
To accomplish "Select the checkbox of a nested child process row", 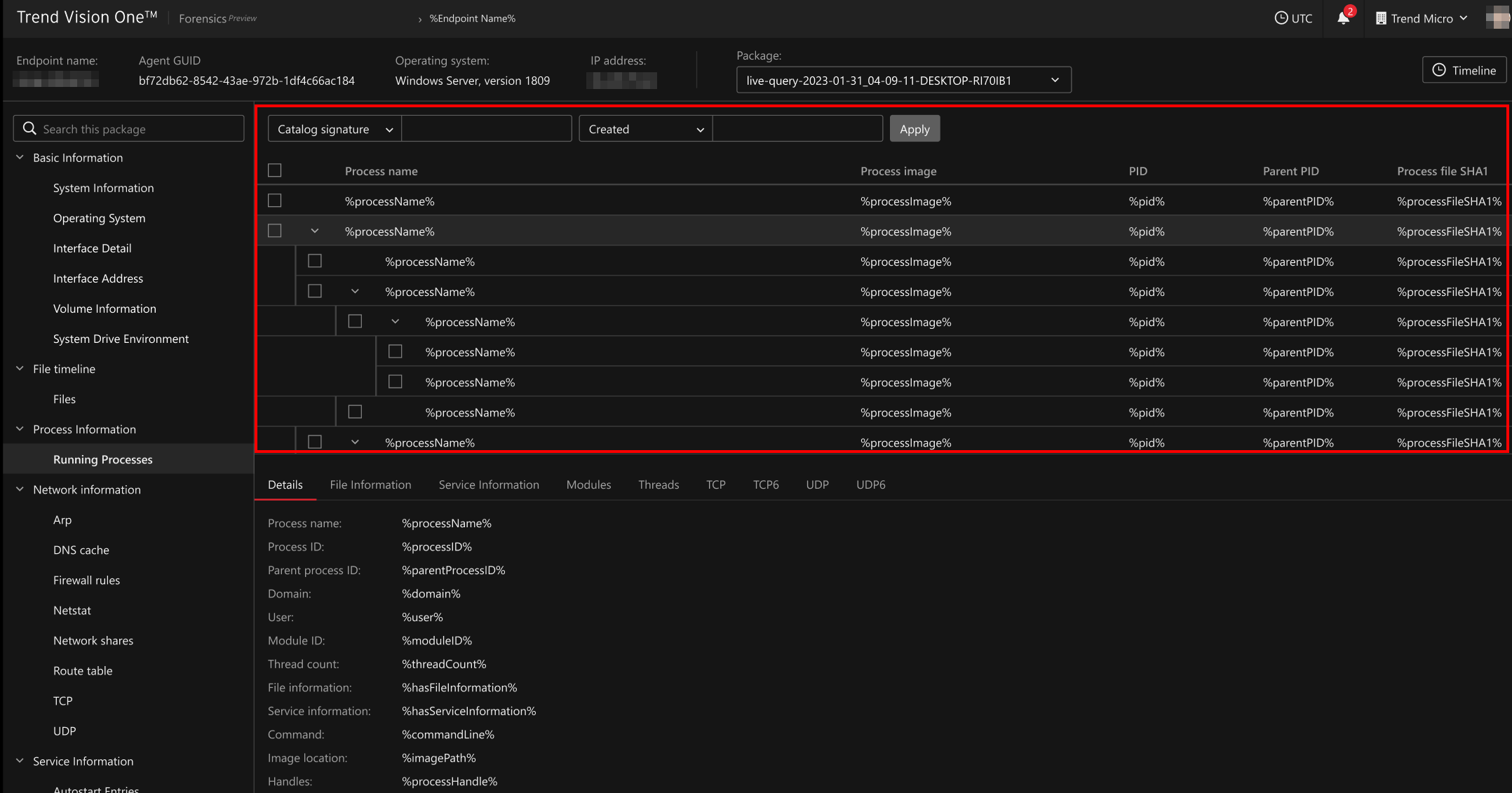I will coord(314,261).
